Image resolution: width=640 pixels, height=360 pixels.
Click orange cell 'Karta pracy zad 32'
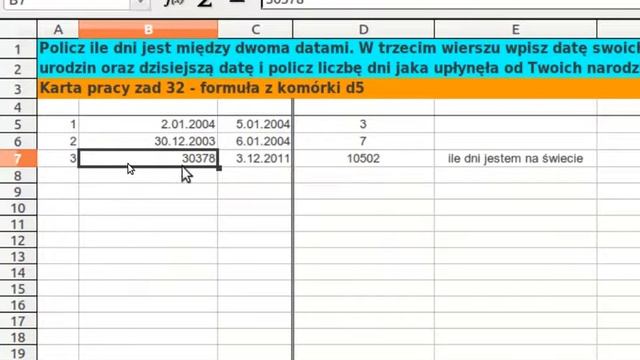pos(339,89)
